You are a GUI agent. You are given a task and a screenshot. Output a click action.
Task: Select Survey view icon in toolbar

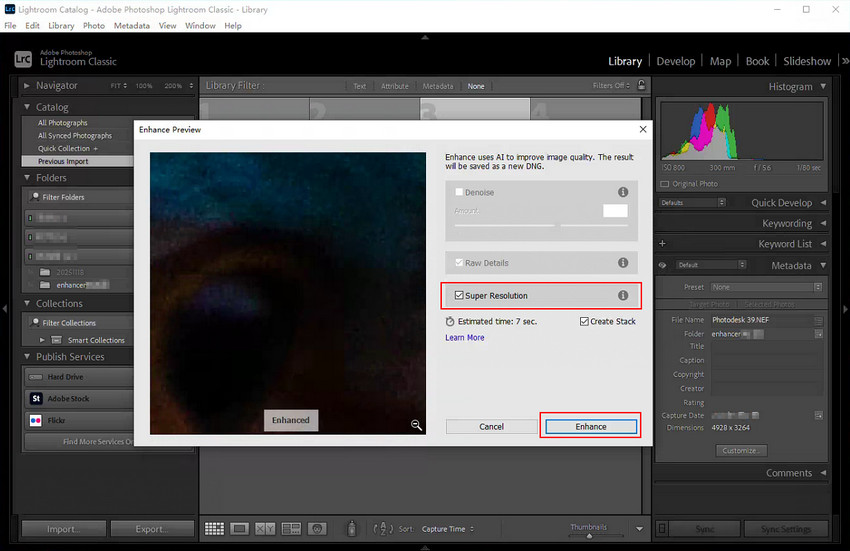click(291, 529)
